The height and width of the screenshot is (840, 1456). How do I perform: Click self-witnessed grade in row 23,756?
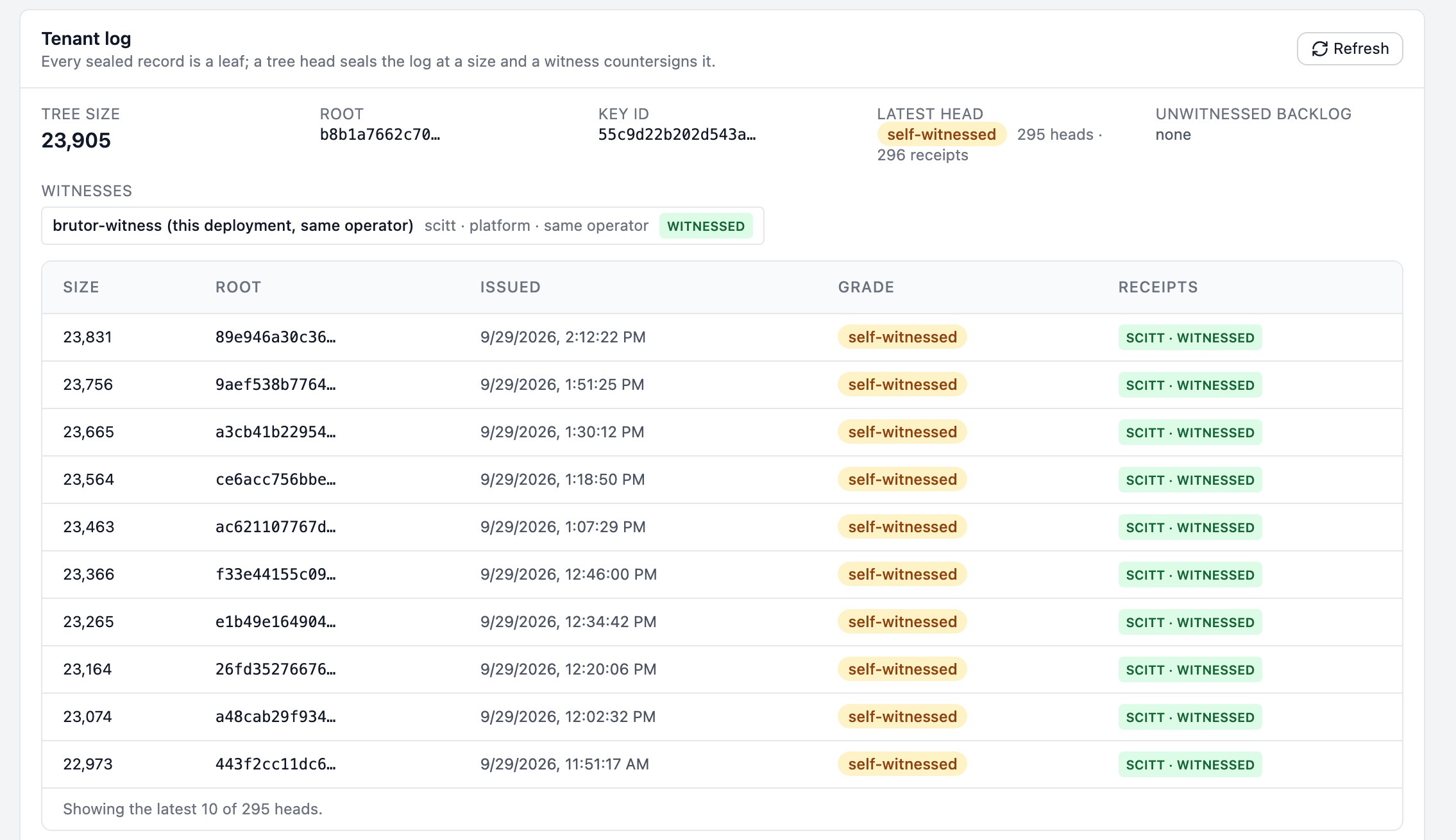[902, 385]
